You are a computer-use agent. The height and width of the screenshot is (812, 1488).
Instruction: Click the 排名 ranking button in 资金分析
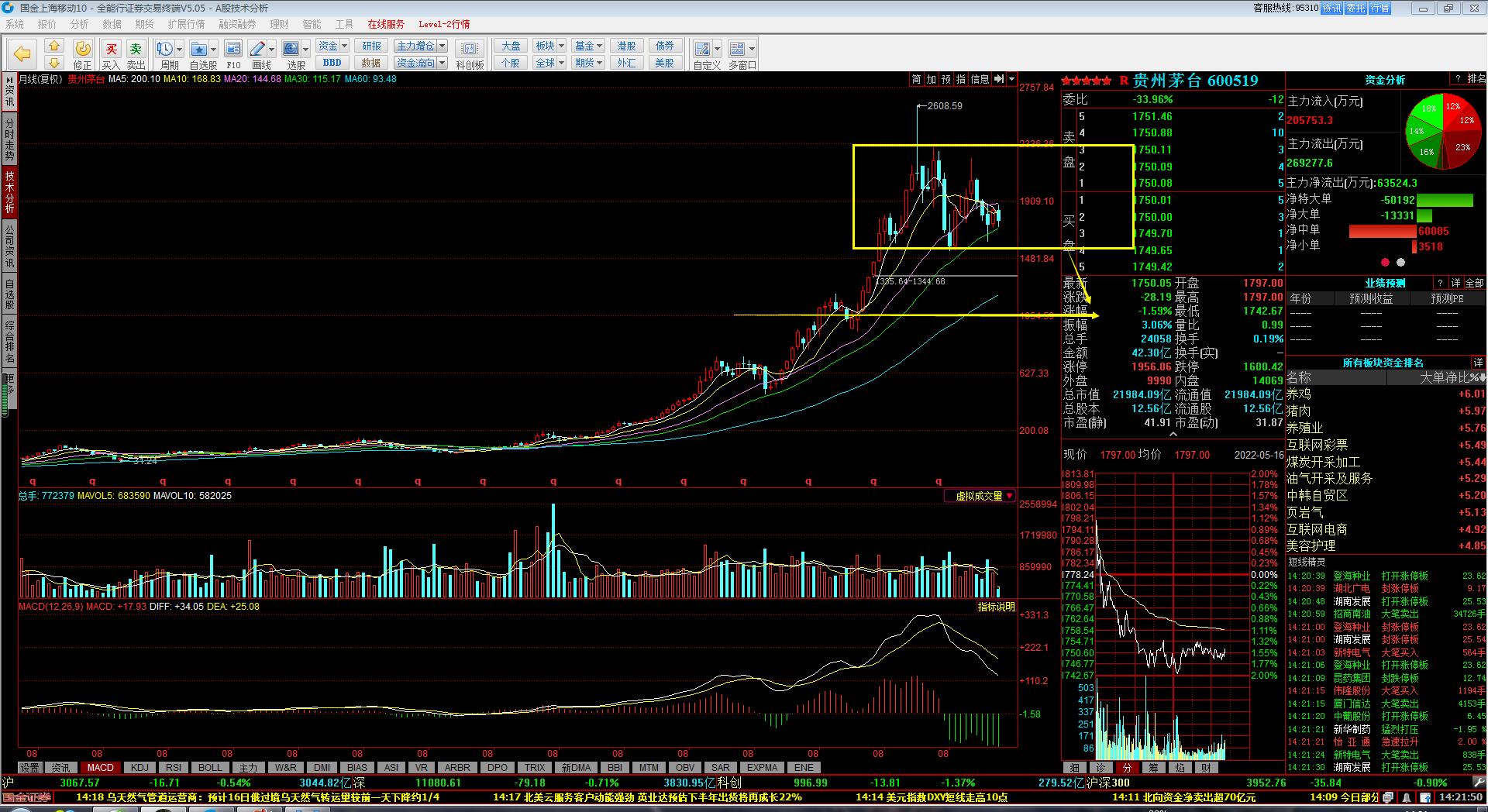point(1476,79)
